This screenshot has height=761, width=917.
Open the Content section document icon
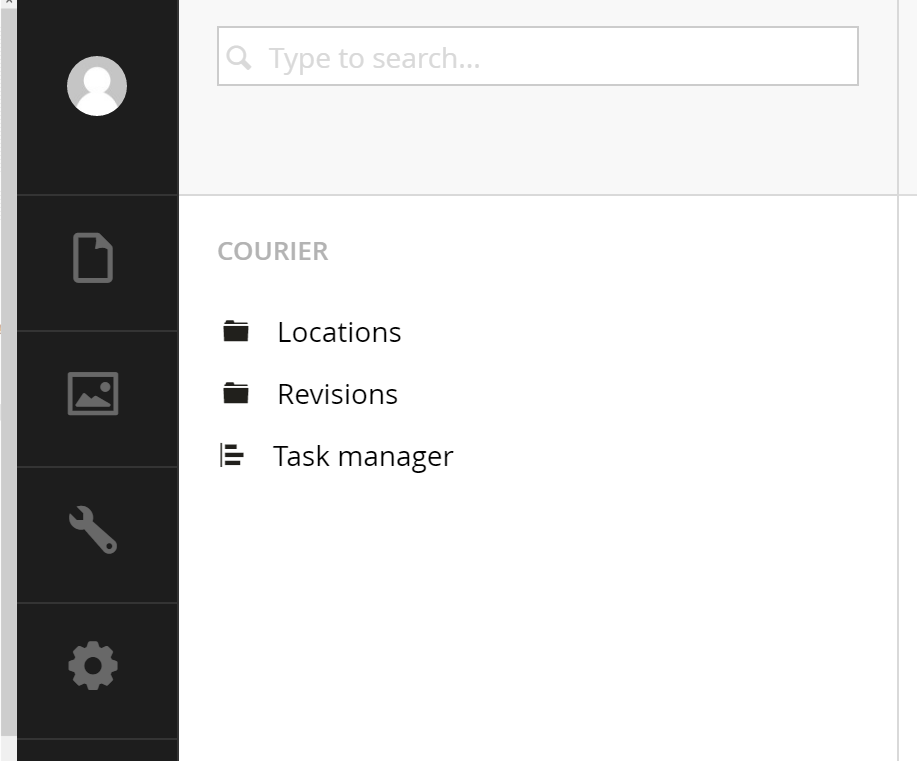coord(93,258)
